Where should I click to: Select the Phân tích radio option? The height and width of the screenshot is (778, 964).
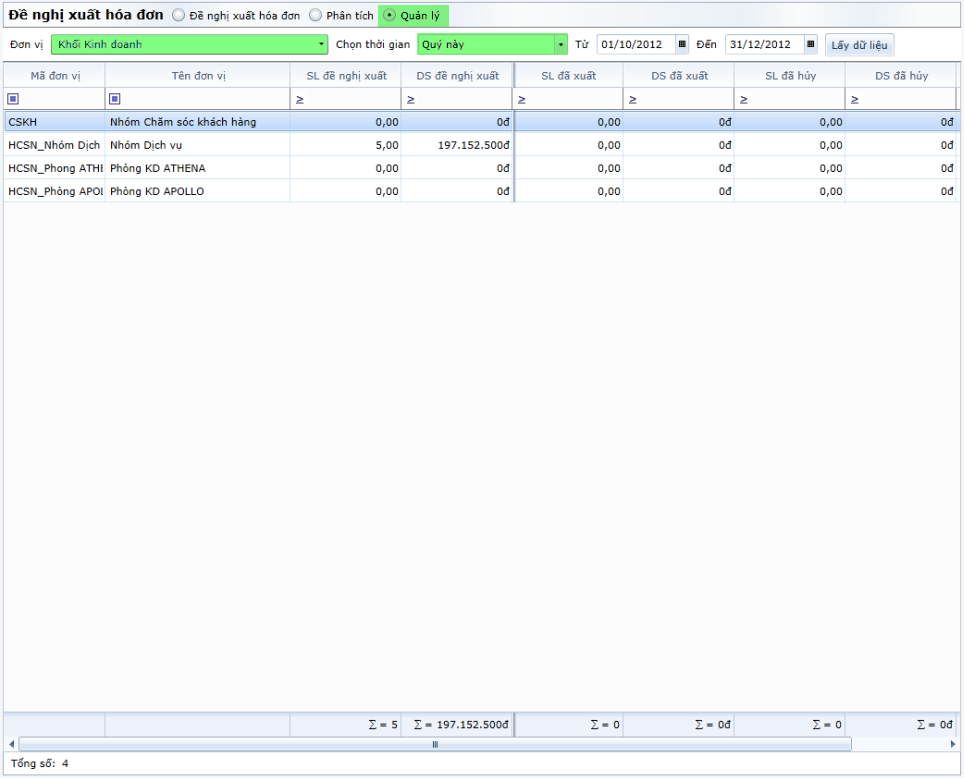point(315,16)
